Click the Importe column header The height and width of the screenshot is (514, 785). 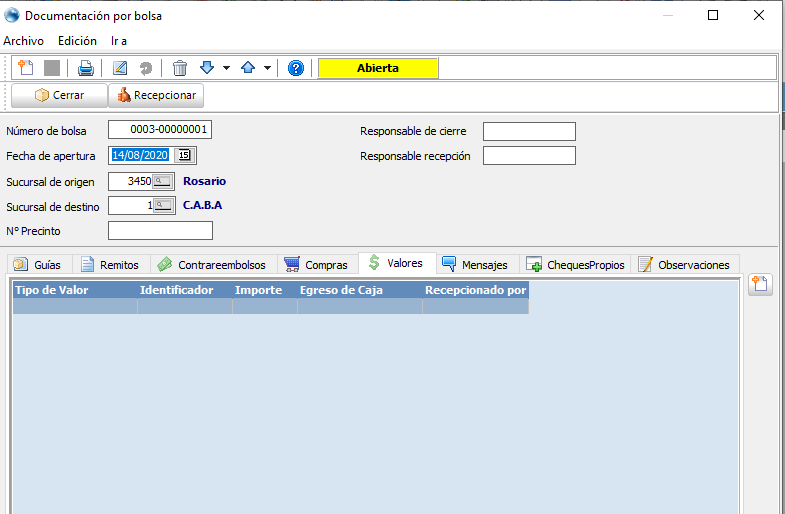click(x=265, y=290)
